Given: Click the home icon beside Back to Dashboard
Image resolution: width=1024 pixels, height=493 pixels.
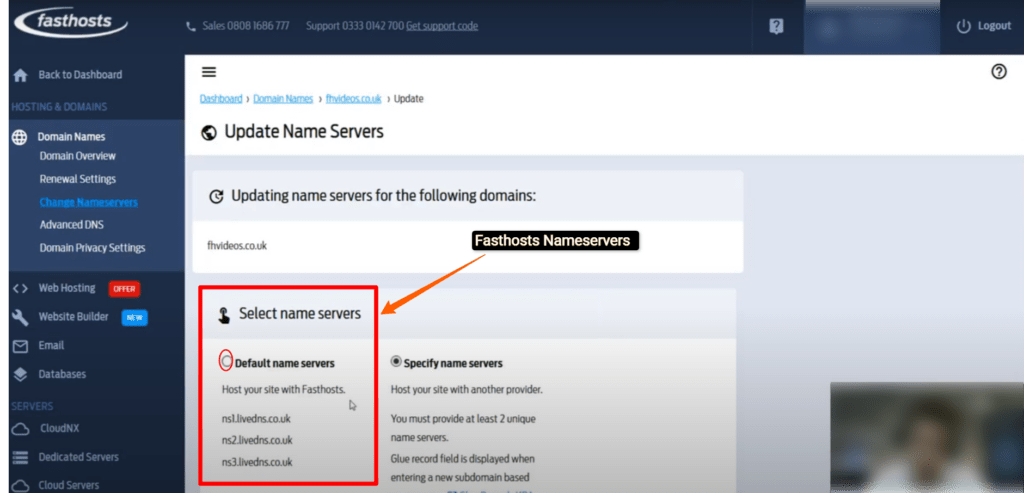Looking at the screenshot, I should point(20,75).
